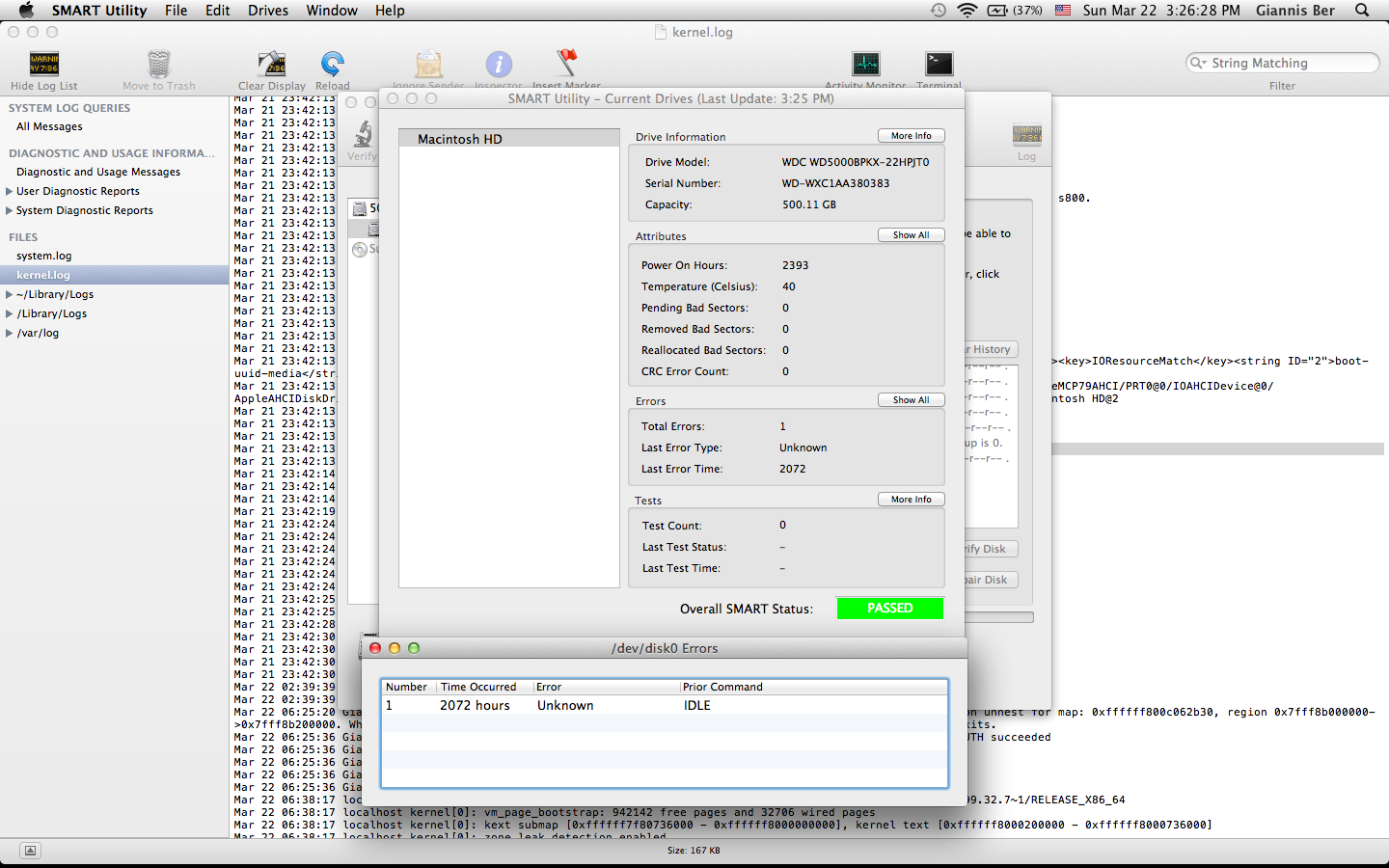The image size is (1389, 868).
Task: Click the Temperature value 40
Action: pos(789,286)
